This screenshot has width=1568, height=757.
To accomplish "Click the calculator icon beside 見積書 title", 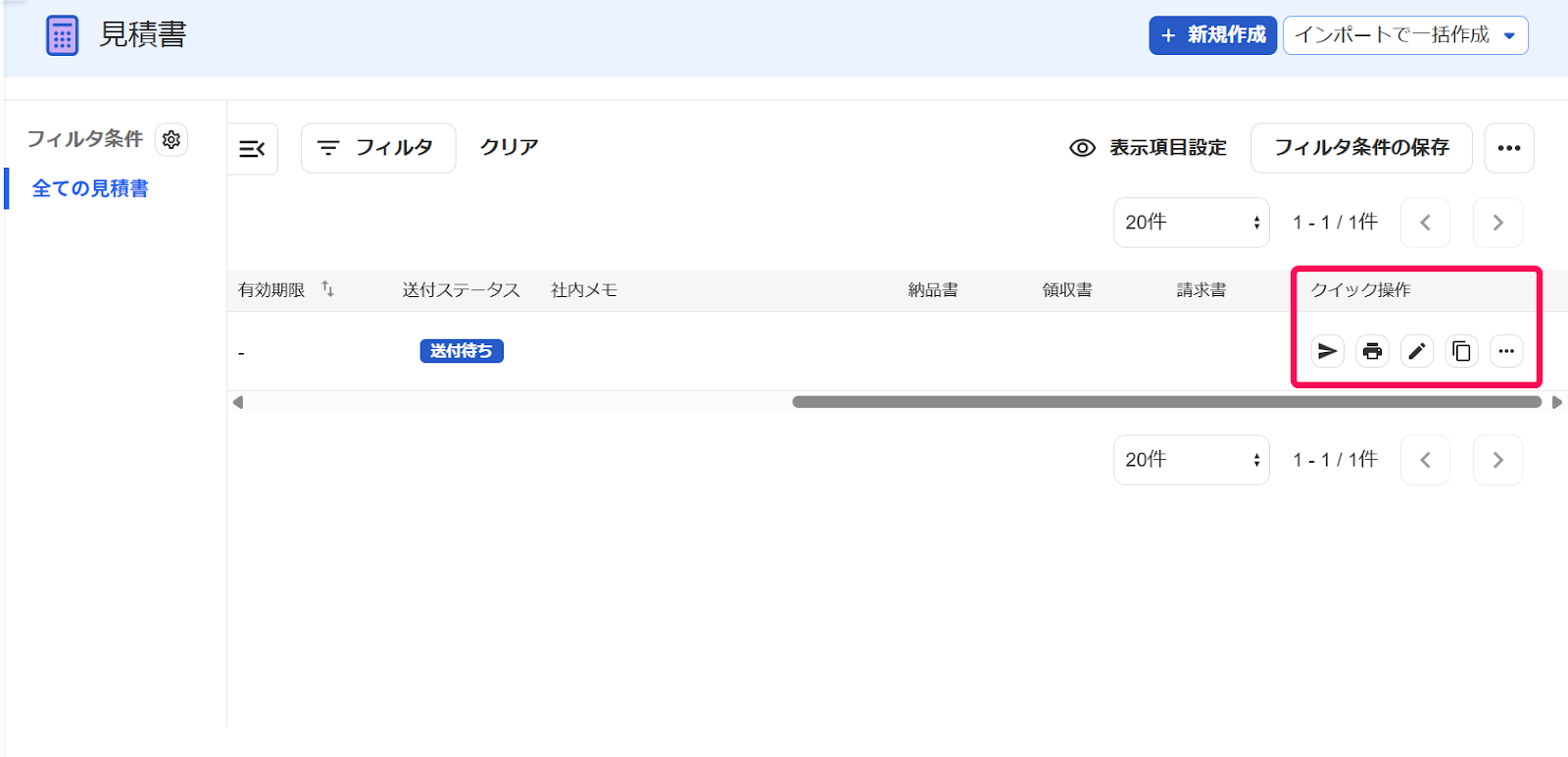I will [63, 36].
